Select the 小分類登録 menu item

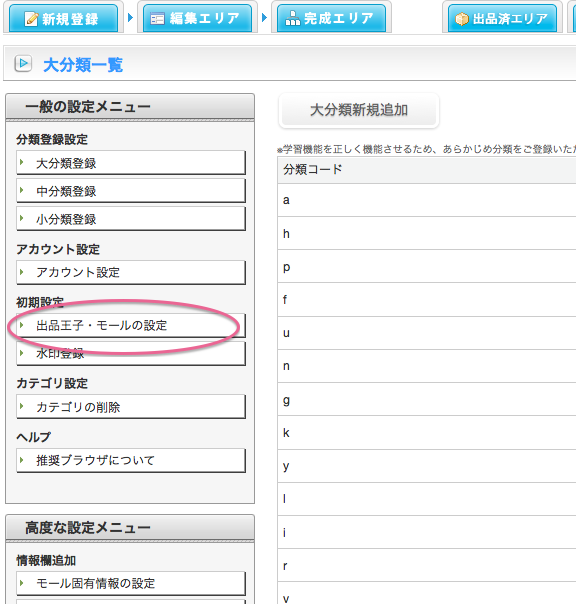point(131,219)
